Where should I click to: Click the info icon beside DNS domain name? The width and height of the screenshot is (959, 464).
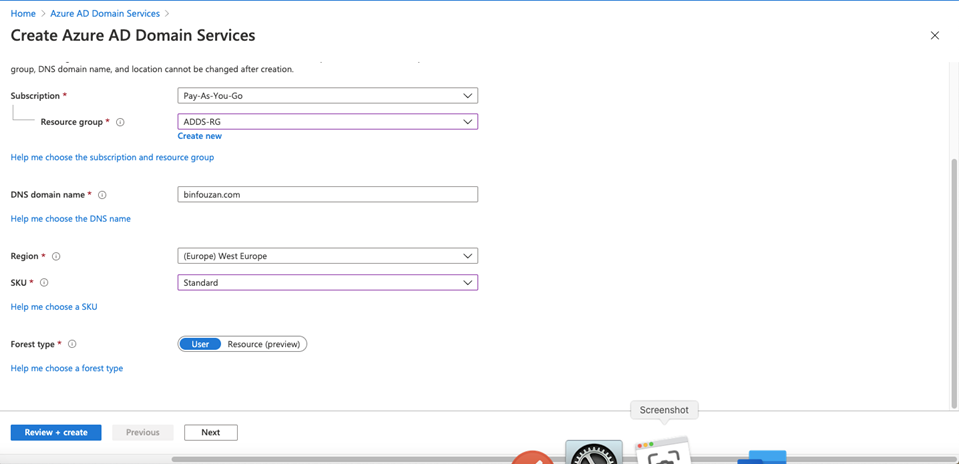pos(102,195)
